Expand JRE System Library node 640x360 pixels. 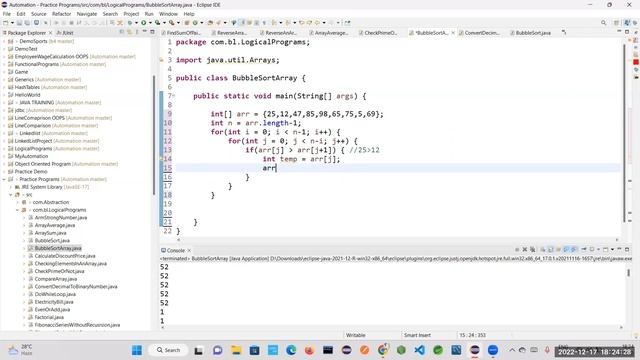click(11, 187)
